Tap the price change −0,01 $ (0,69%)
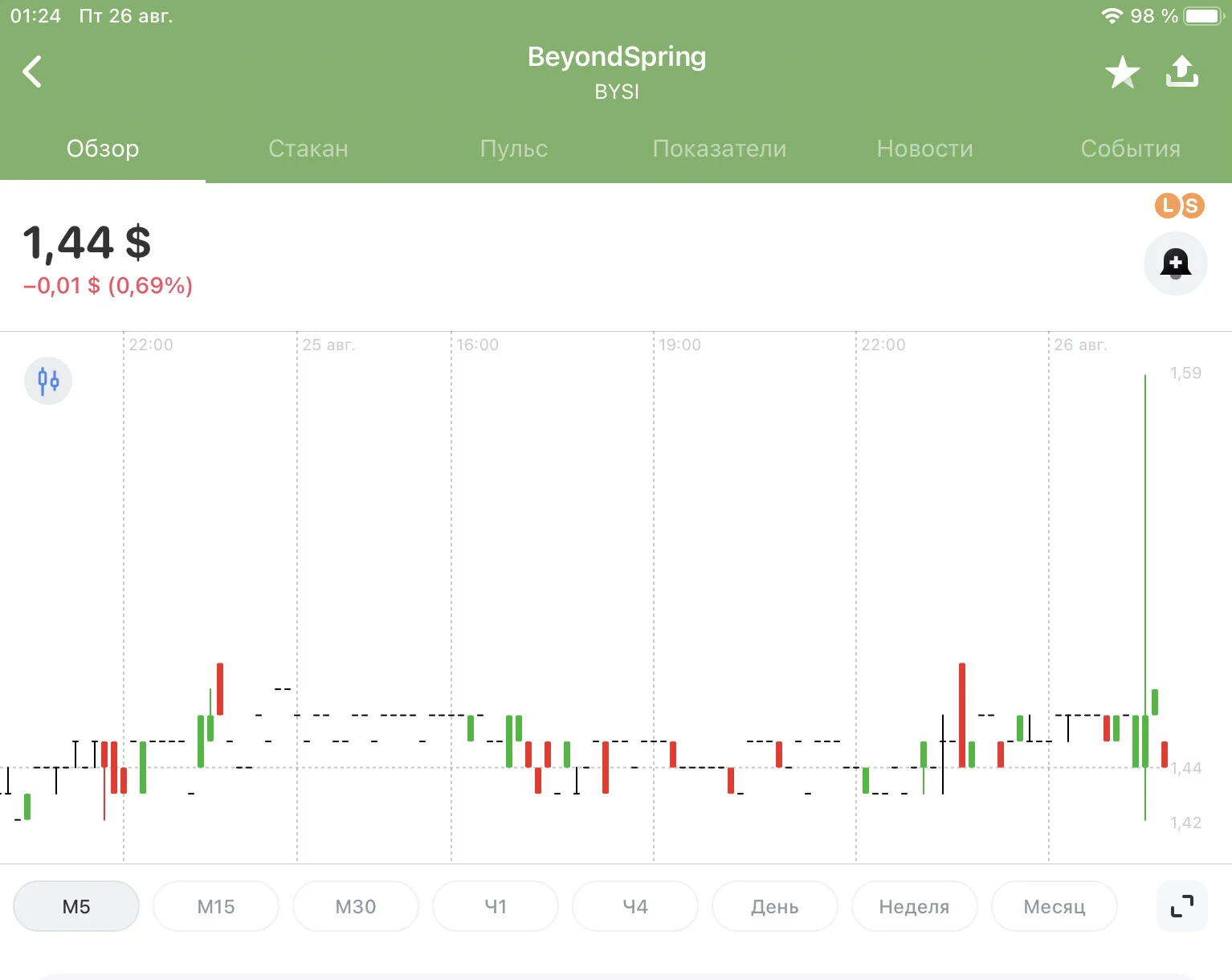This screenshot has width=1232, height=980. click(x=108, y=285)
